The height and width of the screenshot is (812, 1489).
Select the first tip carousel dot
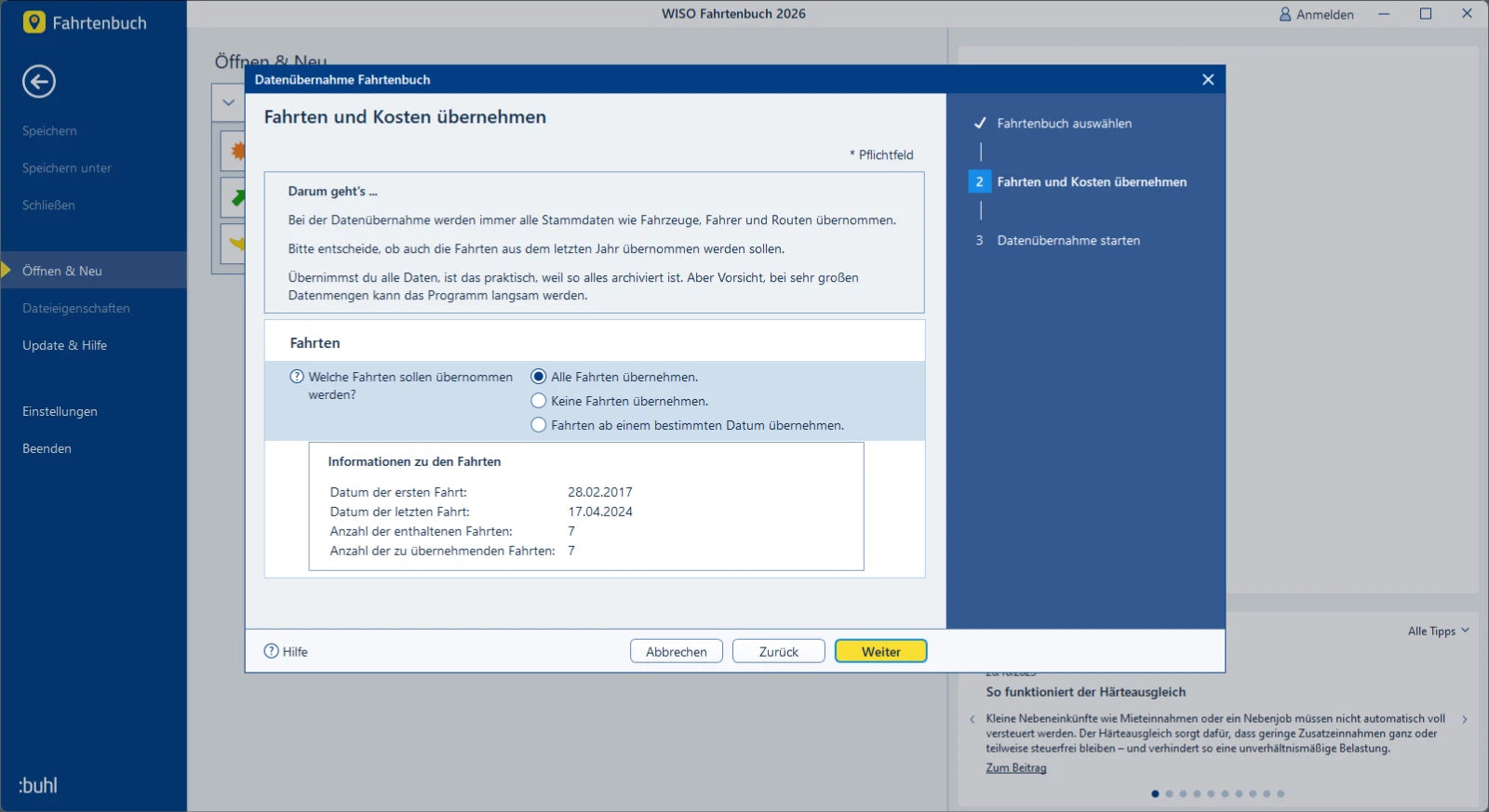(x=1155, y=793)
